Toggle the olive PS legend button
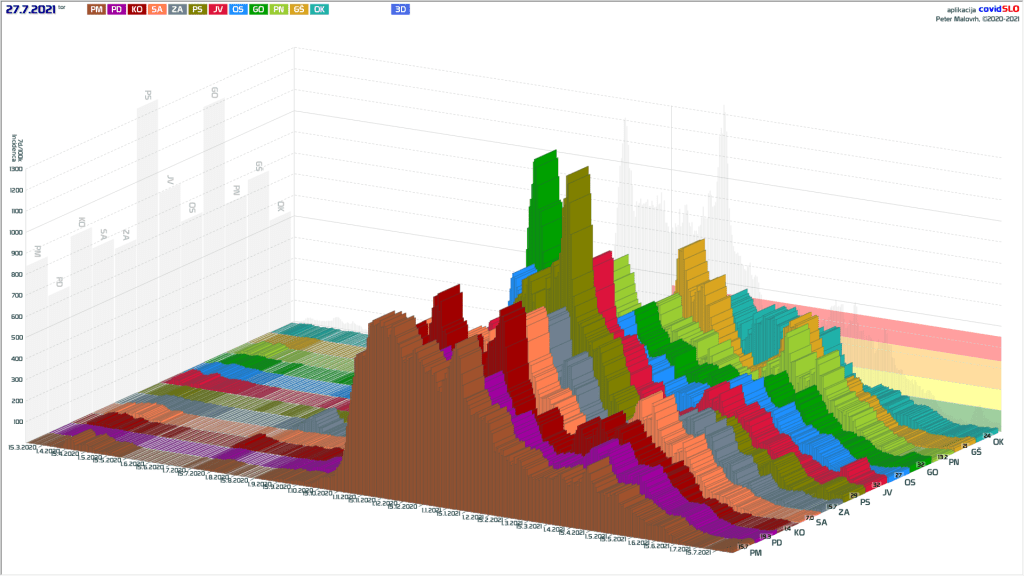Viewport: 1024px width, 576px height. 198,9
